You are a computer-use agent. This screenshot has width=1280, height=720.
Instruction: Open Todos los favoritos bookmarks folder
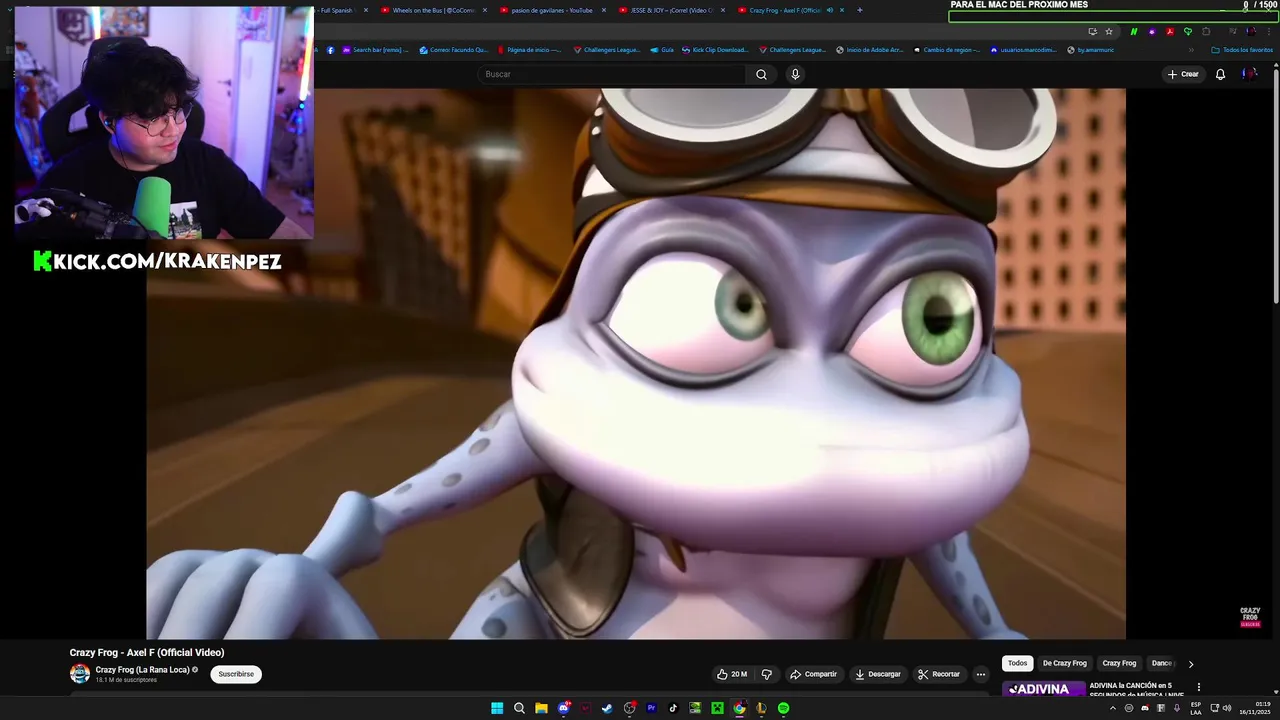coord(1241,49)
